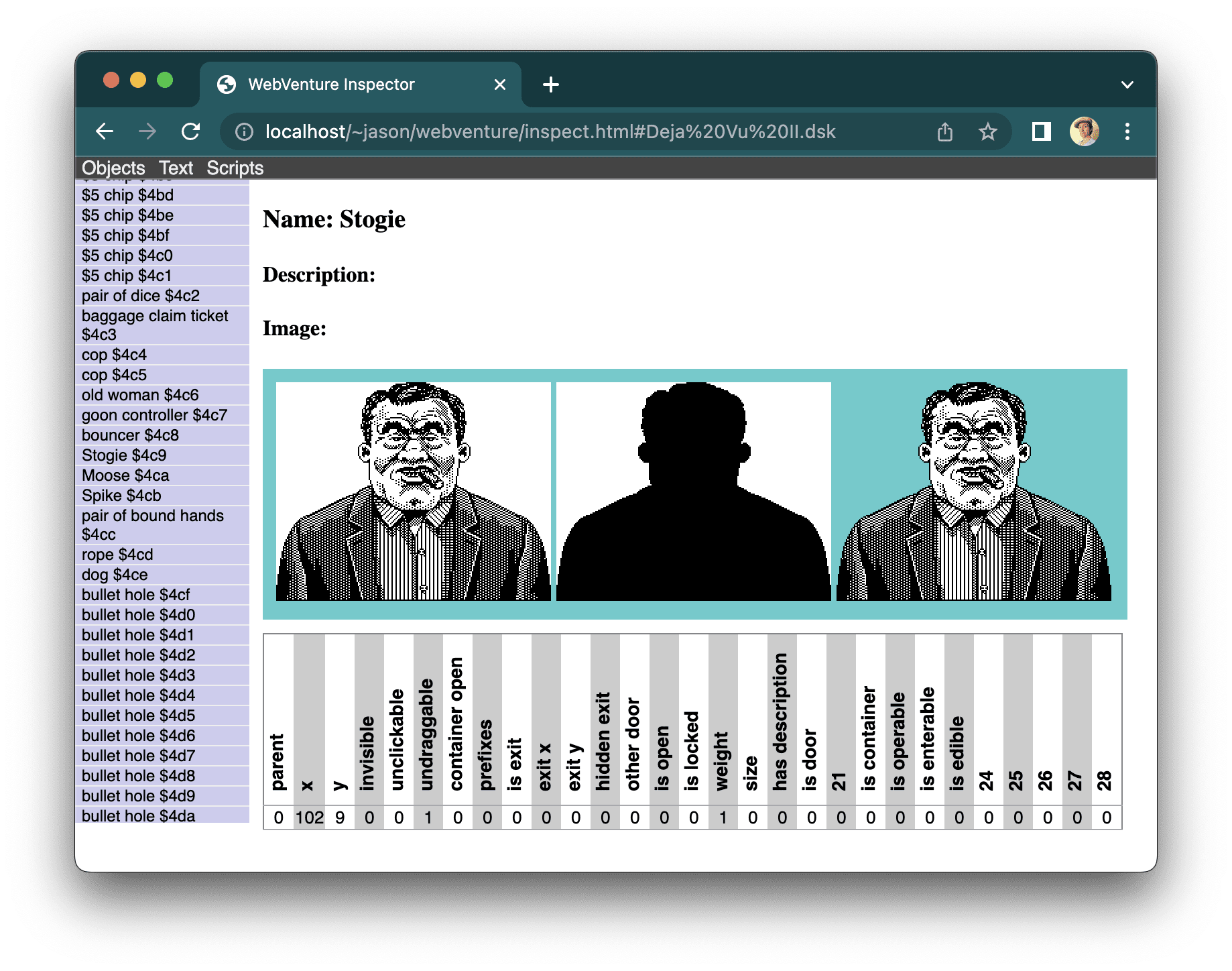Select cop $4c4 entry
Image resolution: width=1232 pixels, height=971 pixels.
pos(162,355)
